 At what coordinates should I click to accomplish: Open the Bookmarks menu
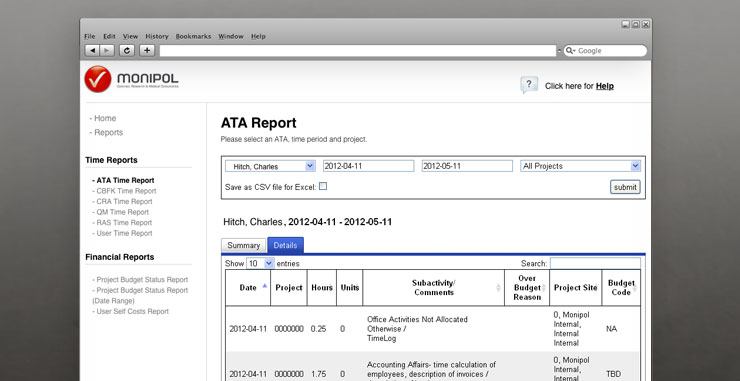coord(193,36)
